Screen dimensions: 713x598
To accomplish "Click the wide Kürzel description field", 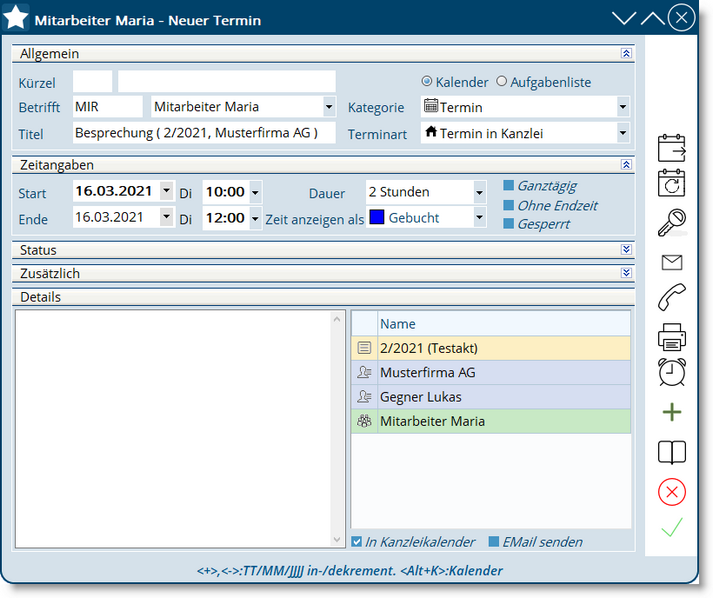I will pyautogui.click(x=227, y=81).
